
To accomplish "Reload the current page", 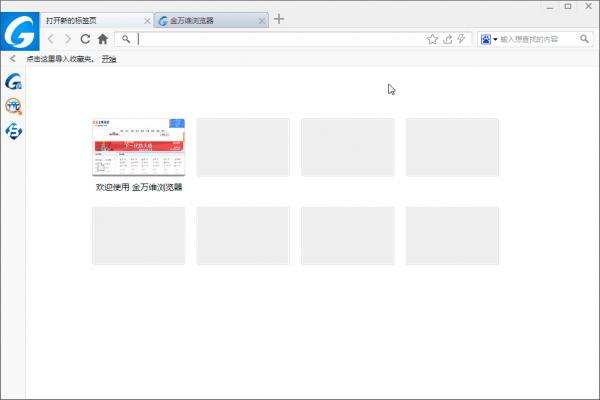I will click(x=85, y=39).
